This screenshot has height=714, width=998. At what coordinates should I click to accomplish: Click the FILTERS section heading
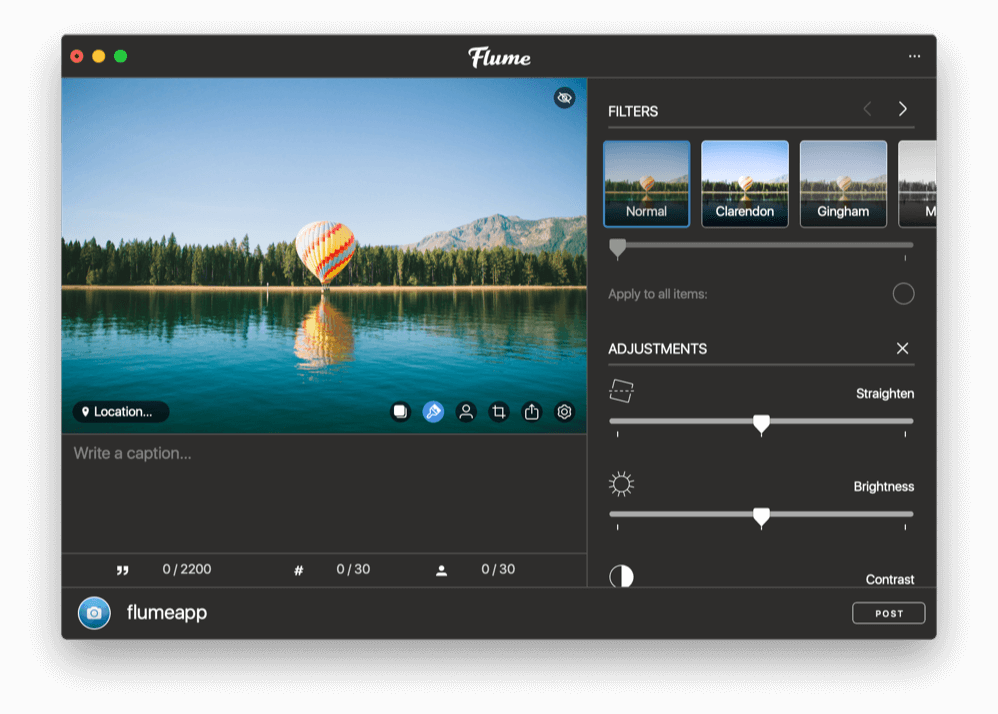tap(633, 111)
